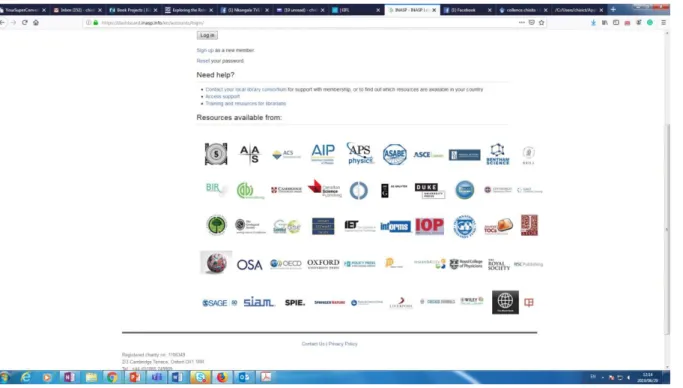This screenshot has width=683, height=388.
Task: Switch to the Inbox browser tab
Action: tap(78, 10)
